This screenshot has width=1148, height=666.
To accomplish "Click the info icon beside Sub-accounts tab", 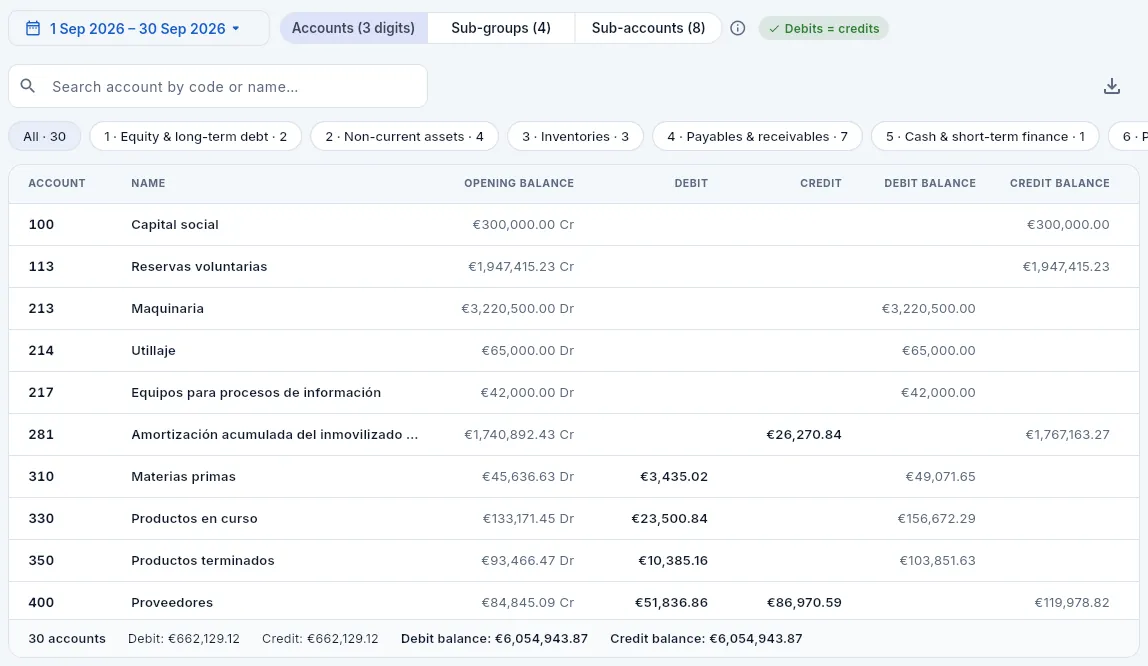I will [737, 29].
